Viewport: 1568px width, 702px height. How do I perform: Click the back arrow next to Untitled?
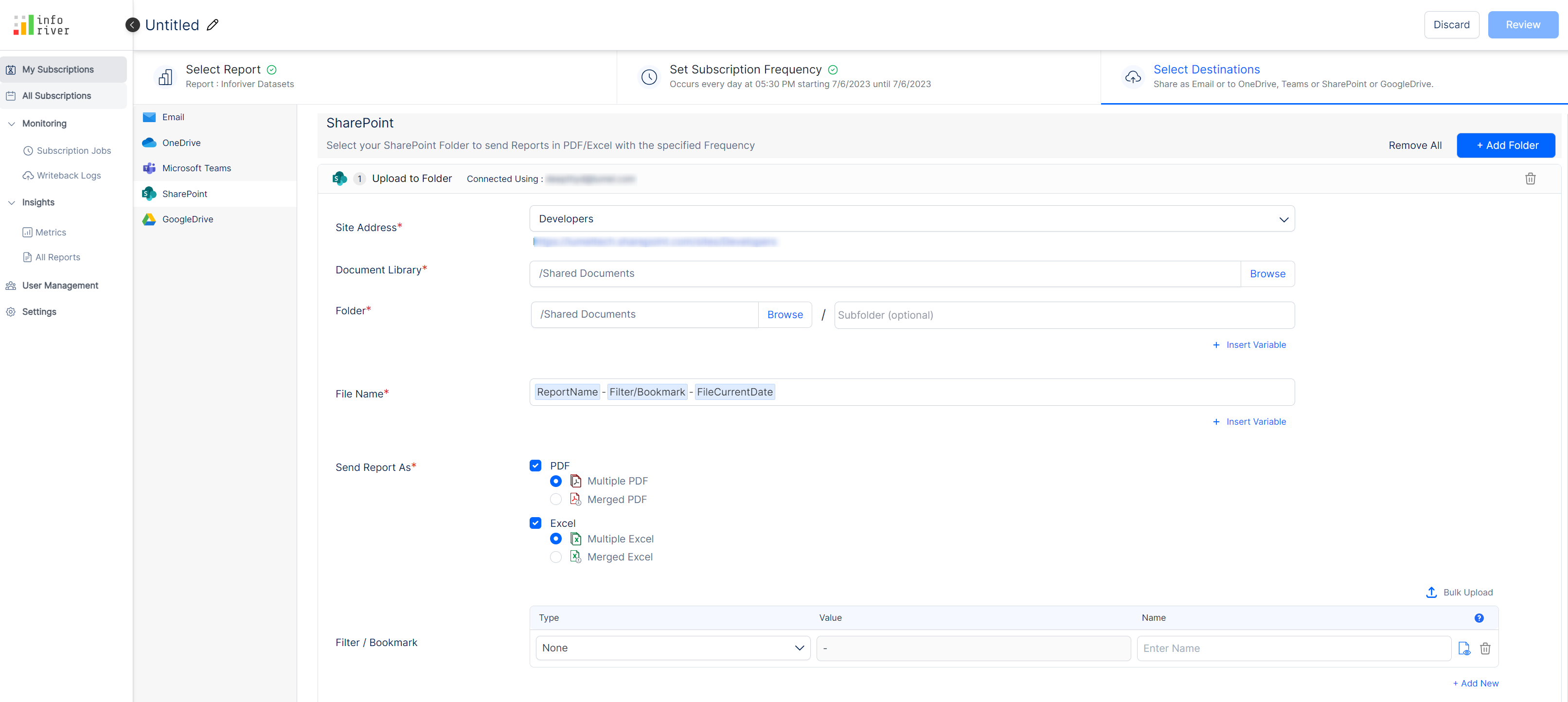coord(132,25)
